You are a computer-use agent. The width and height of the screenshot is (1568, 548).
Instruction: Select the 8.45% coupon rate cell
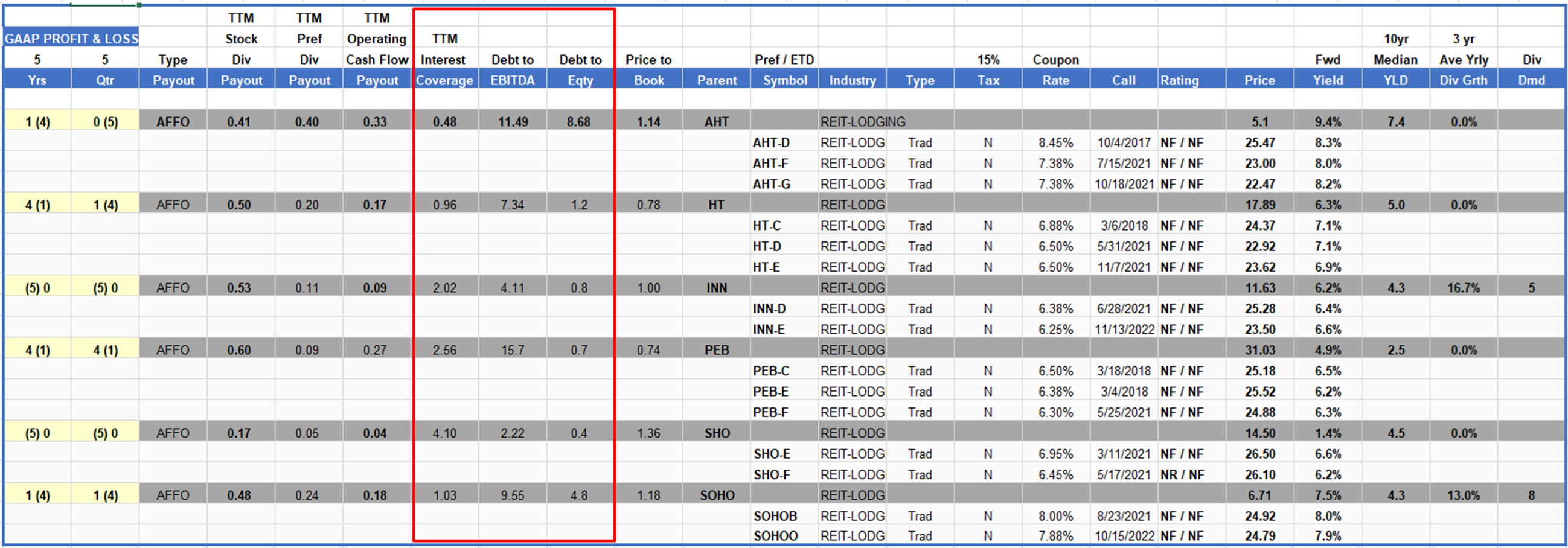1055,143
